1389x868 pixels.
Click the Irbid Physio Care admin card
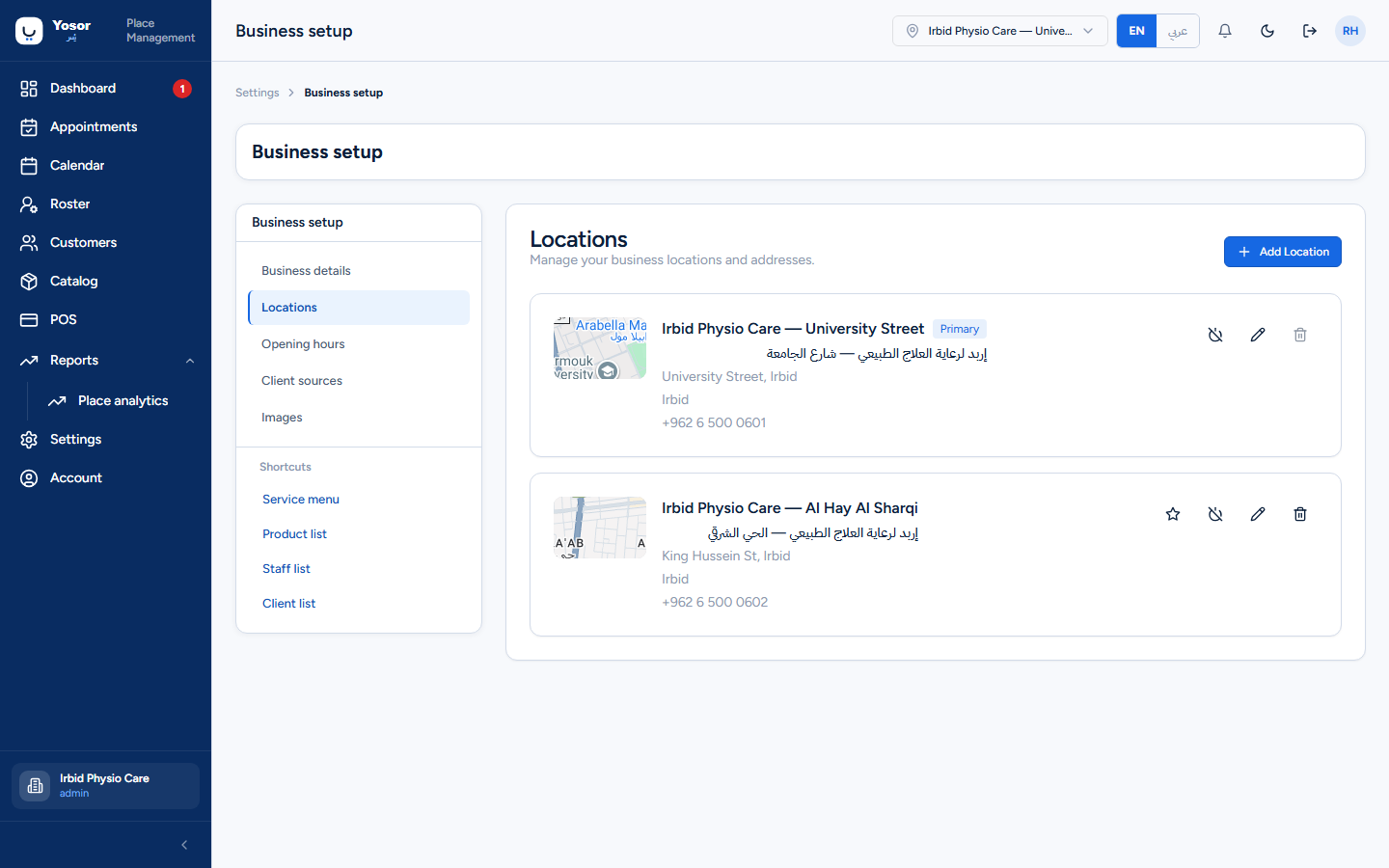[x=105, y=786]
